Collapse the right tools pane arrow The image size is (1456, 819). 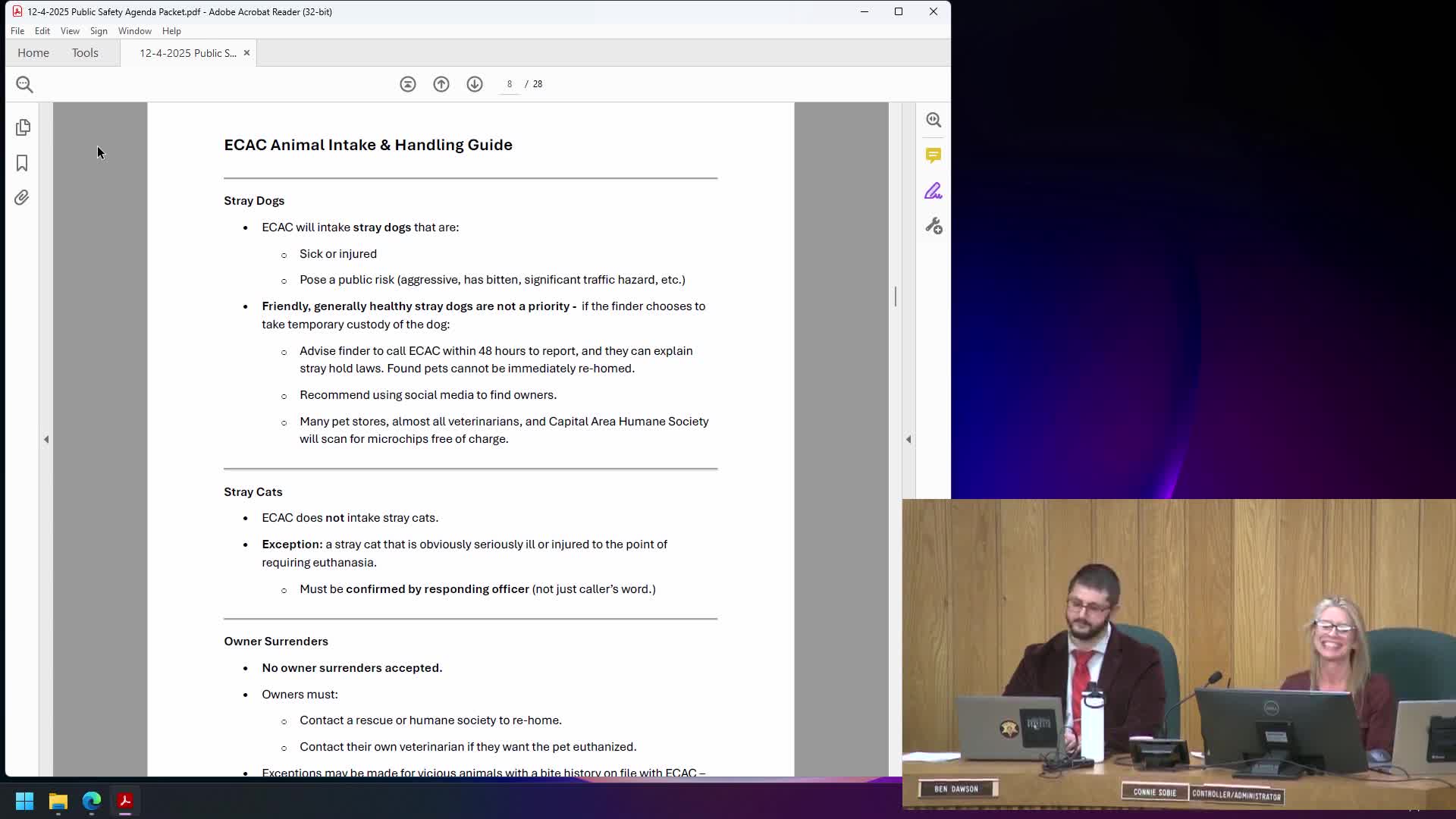(908, 439)
